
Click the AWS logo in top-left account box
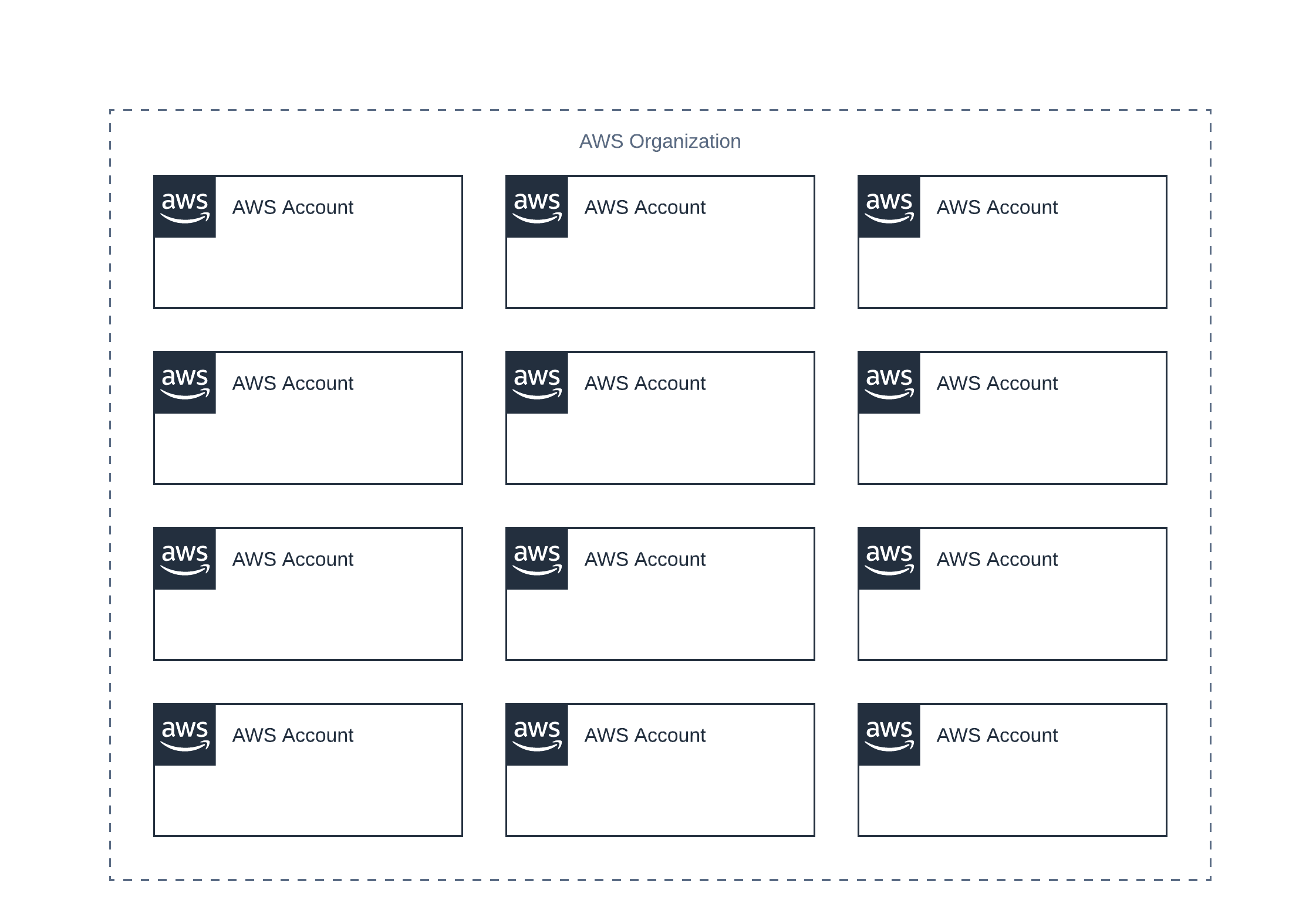[185, 207]
